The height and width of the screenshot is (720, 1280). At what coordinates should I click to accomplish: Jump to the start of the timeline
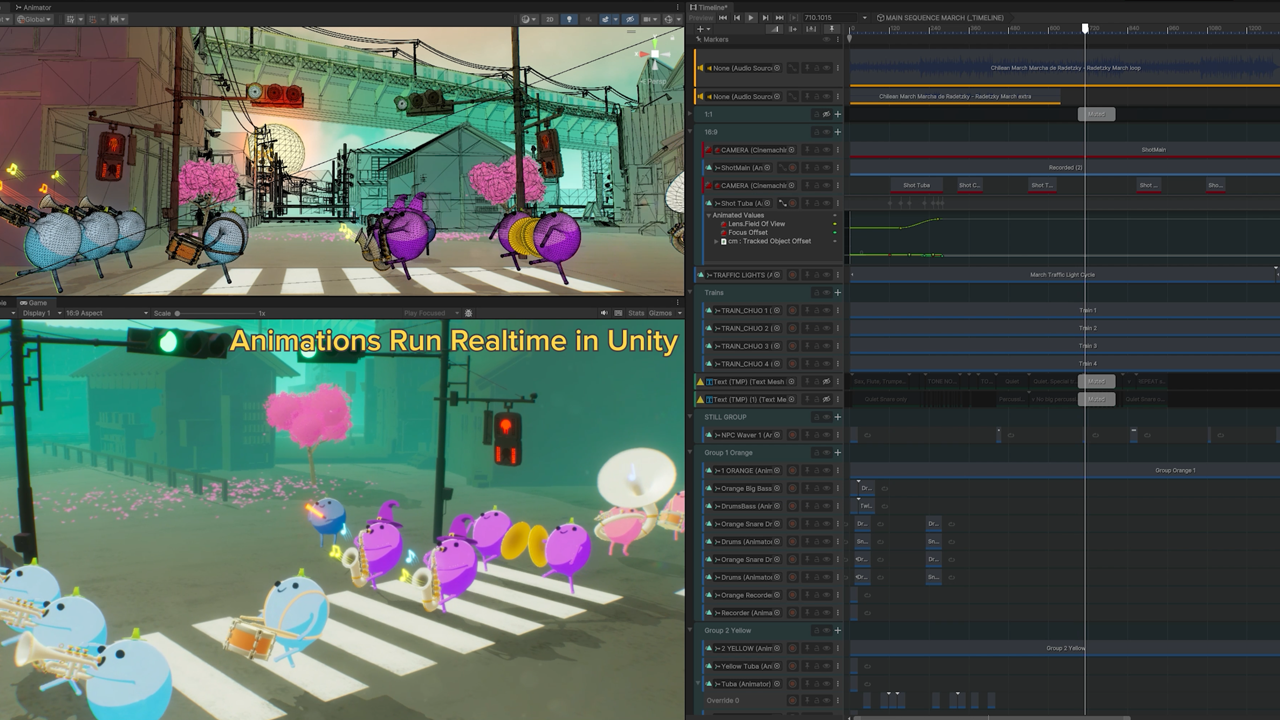pos(723,17)
